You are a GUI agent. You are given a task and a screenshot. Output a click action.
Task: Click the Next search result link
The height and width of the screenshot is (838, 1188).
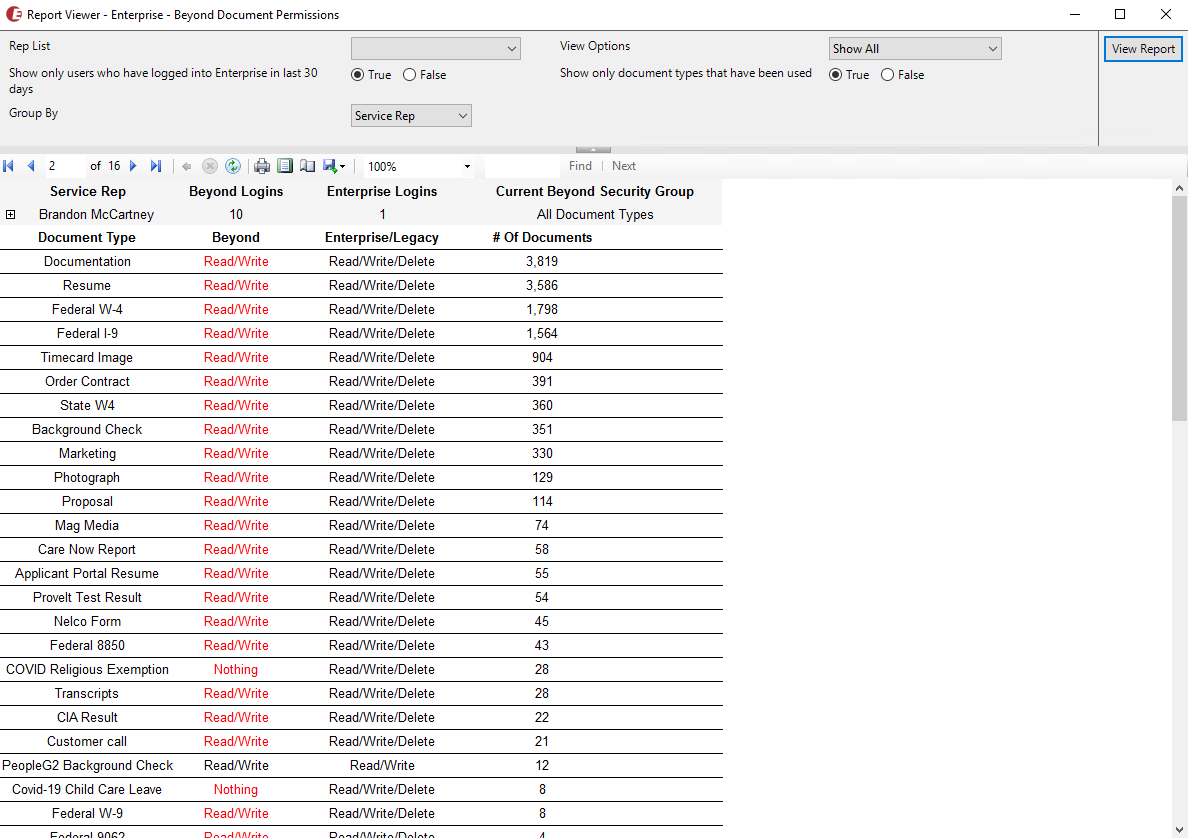tap(624, 166)
